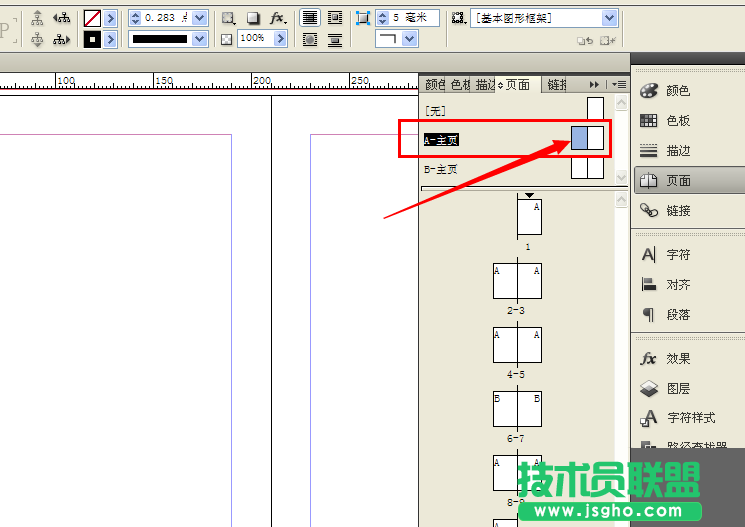Click the black stroke color swatch
This screenshot has width=745, height=527.
(x=92, y=39)
